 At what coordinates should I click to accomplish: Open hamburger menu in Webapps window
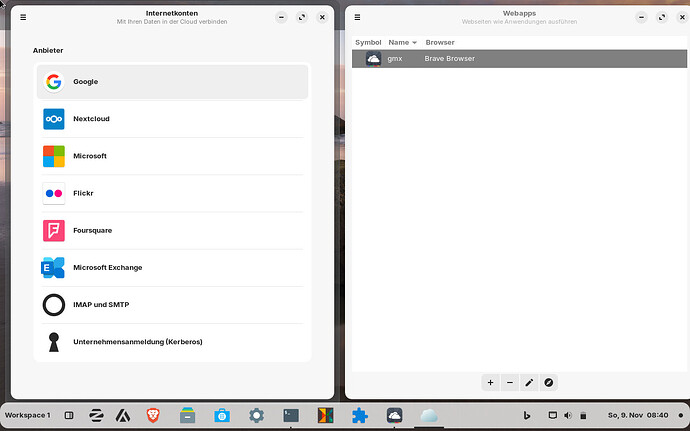(x=359, y=17)
